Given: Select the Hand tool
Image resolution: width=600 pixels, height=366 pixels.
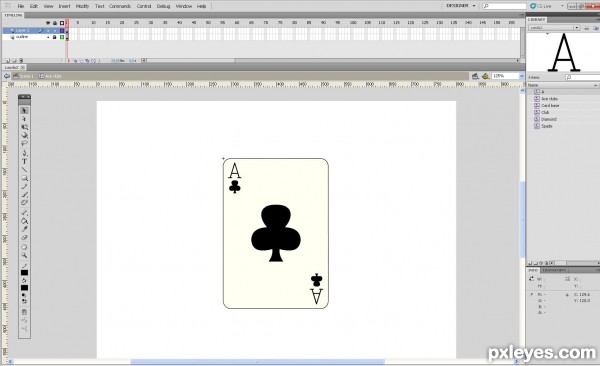Looking at the screenshot, I should tap(24, 247).
